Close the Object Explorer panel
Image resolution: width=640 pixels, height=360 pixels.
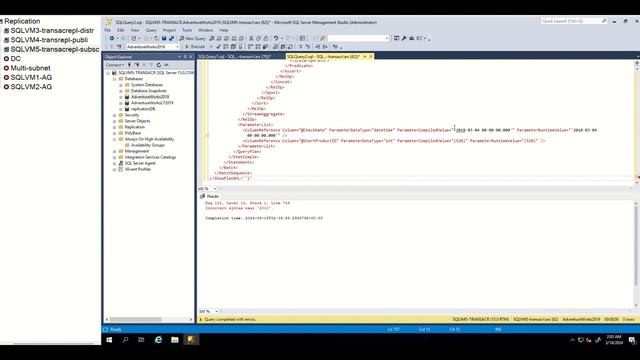[x=190, y=57]
